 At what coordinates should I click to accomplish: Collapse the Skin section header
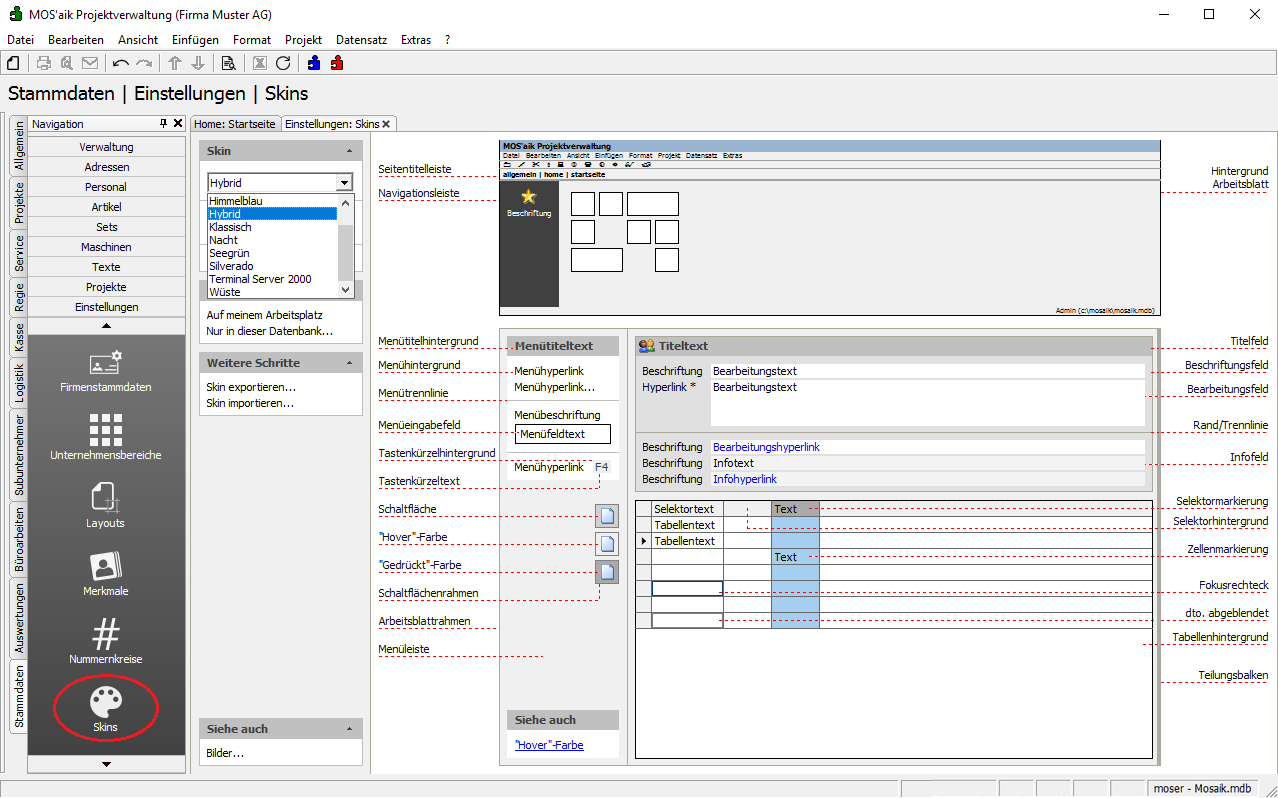[349, 150]
